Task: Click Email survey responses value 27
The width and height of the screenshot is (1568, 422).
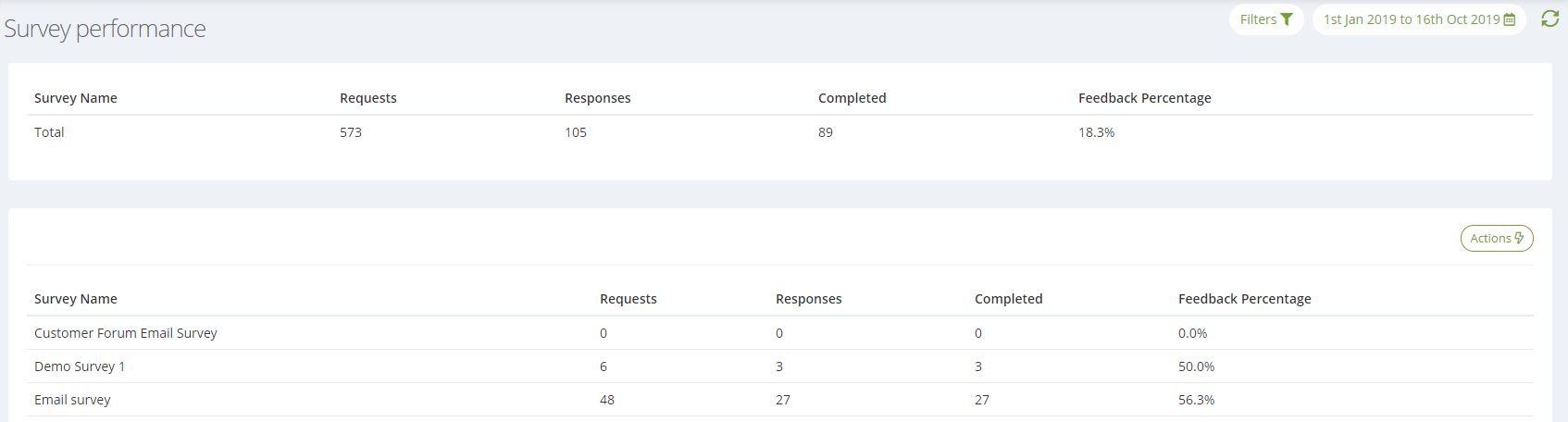Action: [x=783, y=400]
